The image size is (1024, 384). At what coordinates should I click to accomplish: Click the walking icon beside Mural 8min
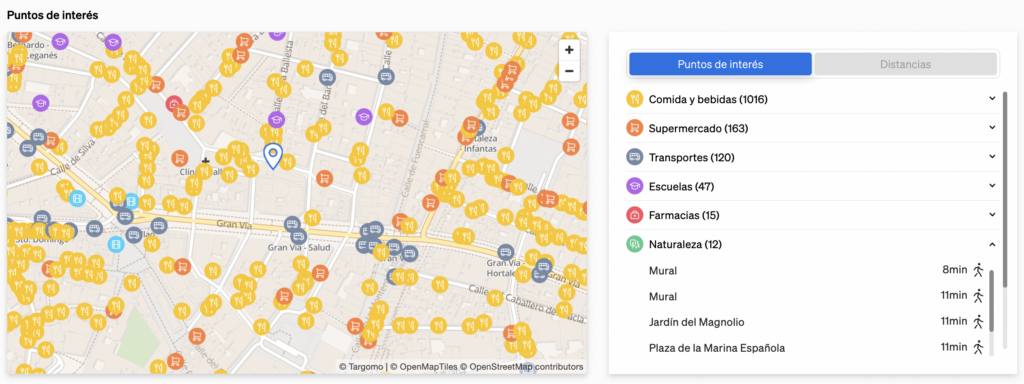pyautogui.click(x=978, y=270)
